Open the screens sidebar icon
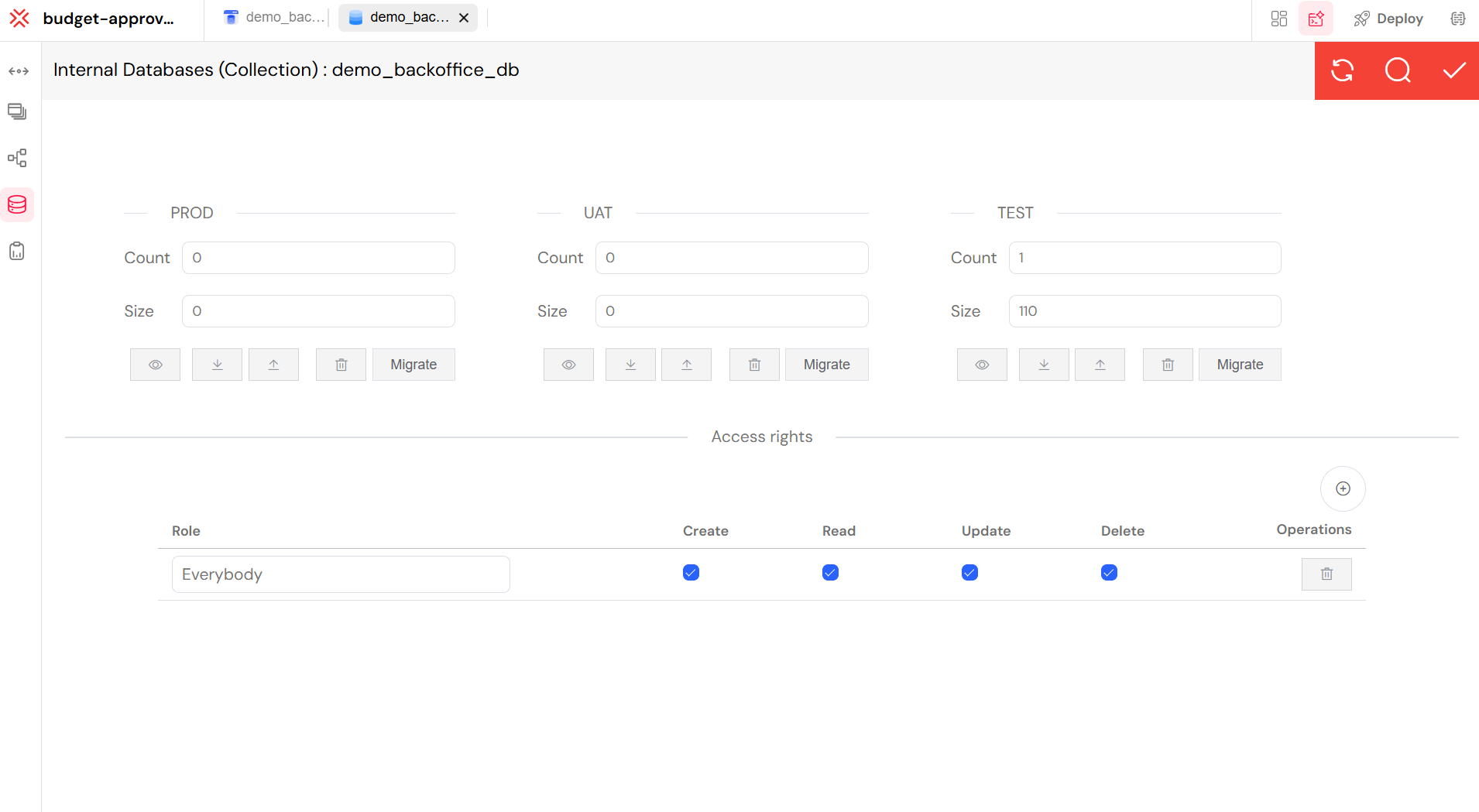 17,112
